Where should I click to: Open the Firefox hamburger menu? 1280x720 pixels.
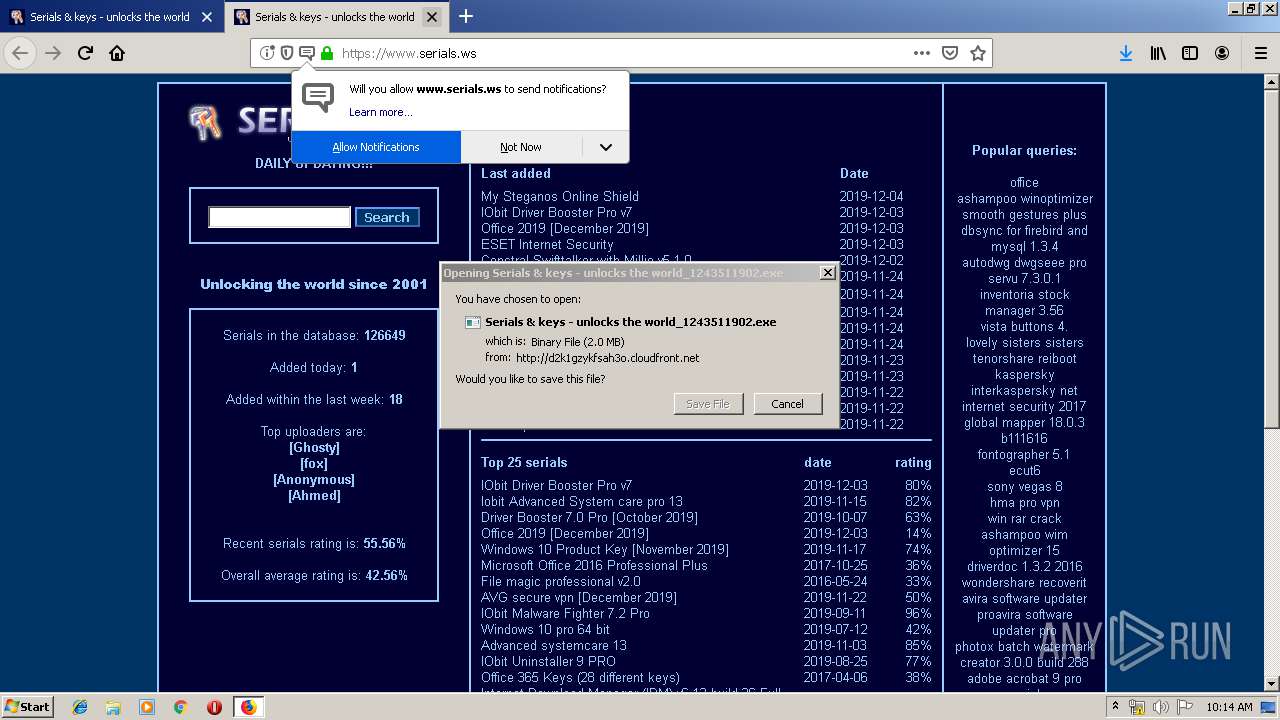point(1260,53)
